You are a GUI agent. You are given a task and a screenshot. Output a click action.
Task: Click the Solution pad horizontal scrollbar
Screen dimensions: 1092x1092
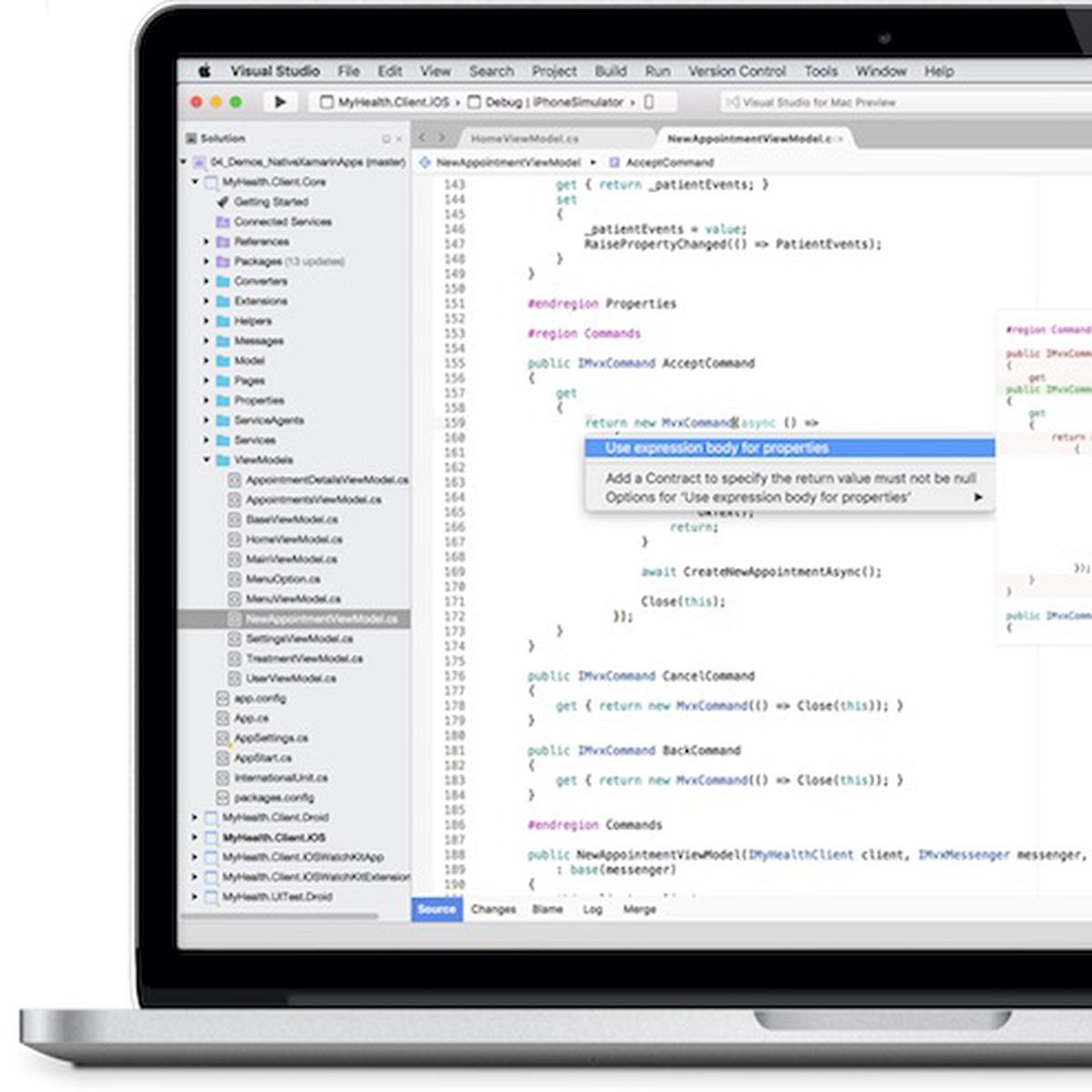[x=280, y=916]
